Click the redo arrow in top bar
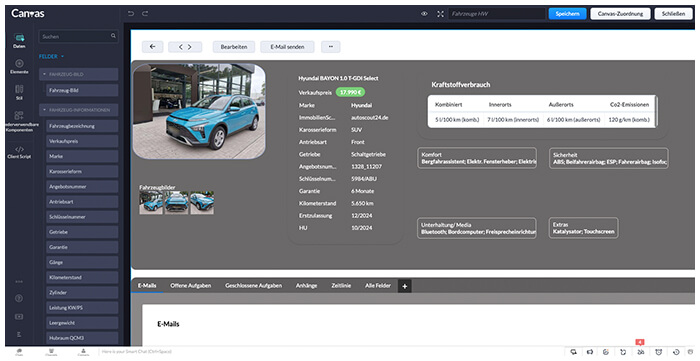This screenshot has width=700, height=361. 145,13
